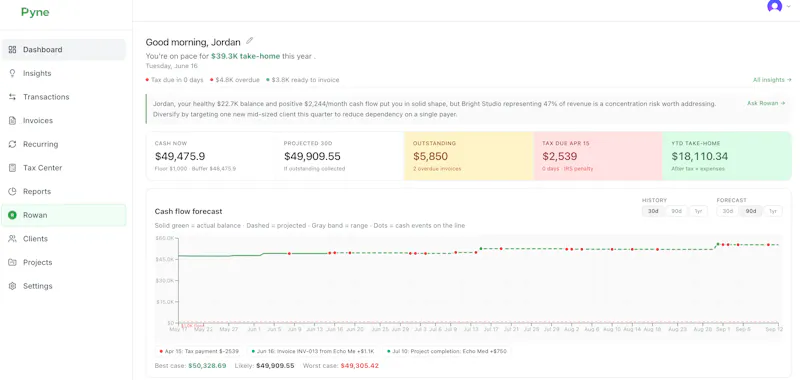The width and height of the screenshot is (800, 380).
Task: Set History range to 1yr
Action: point(698,211)
